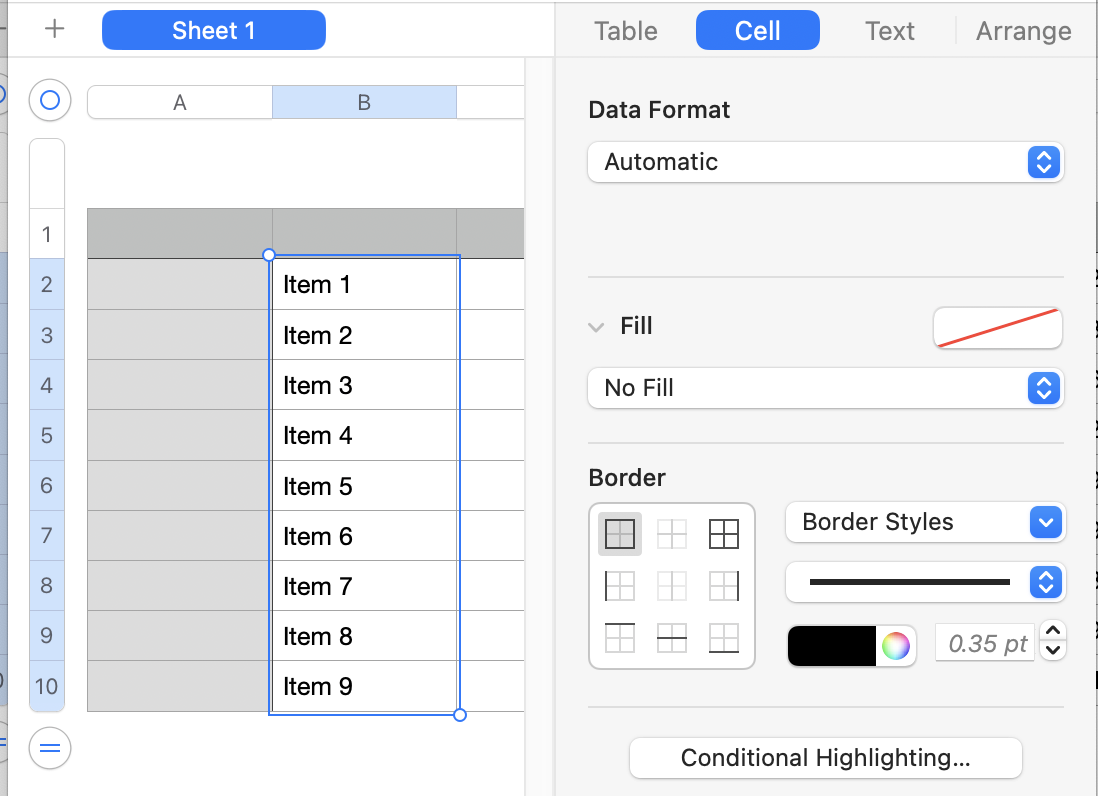Choose the outline border icon
Image resolution: width=1098 pixels, height=796 pixels.
pyautogui.click(x=724, y=534)
